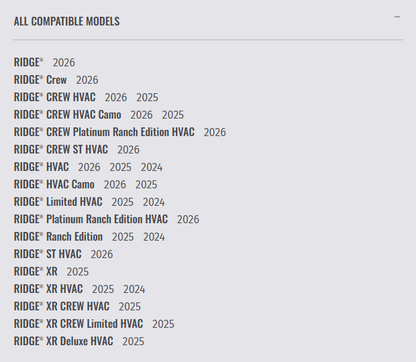This screenshot has width=416, height=362.
Task: Open the 2026 RIDGE Crew model
Action: point(87,80)
